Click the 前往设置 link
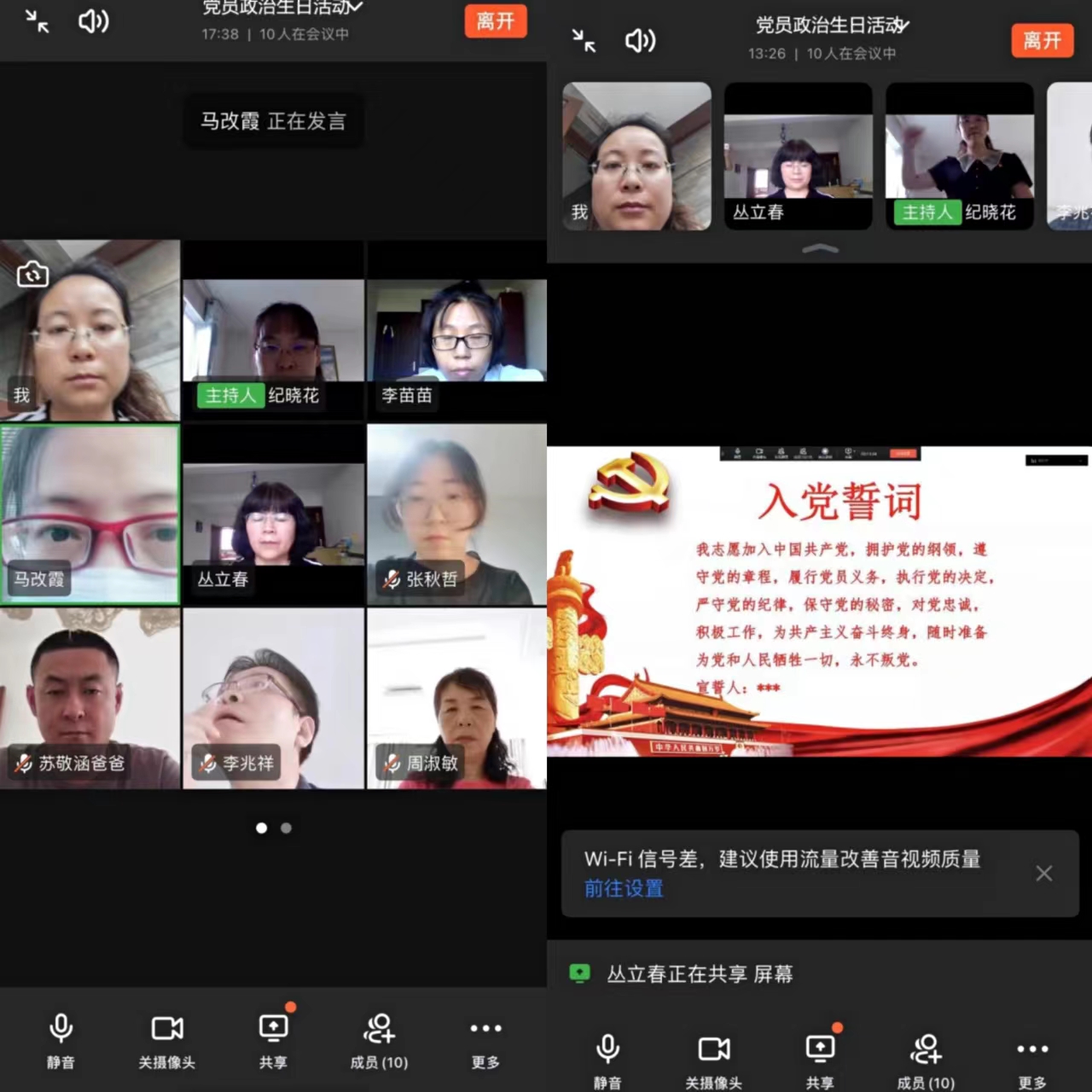This screenshot has height=1092, width=1092. tap(624, 888)
